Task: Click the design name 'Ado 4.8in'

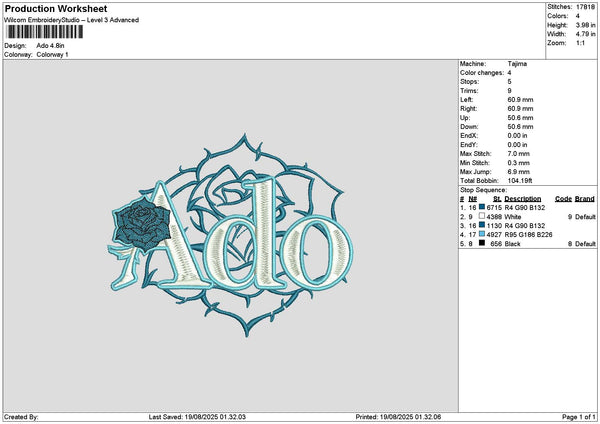Action: [x=50, y=46]
